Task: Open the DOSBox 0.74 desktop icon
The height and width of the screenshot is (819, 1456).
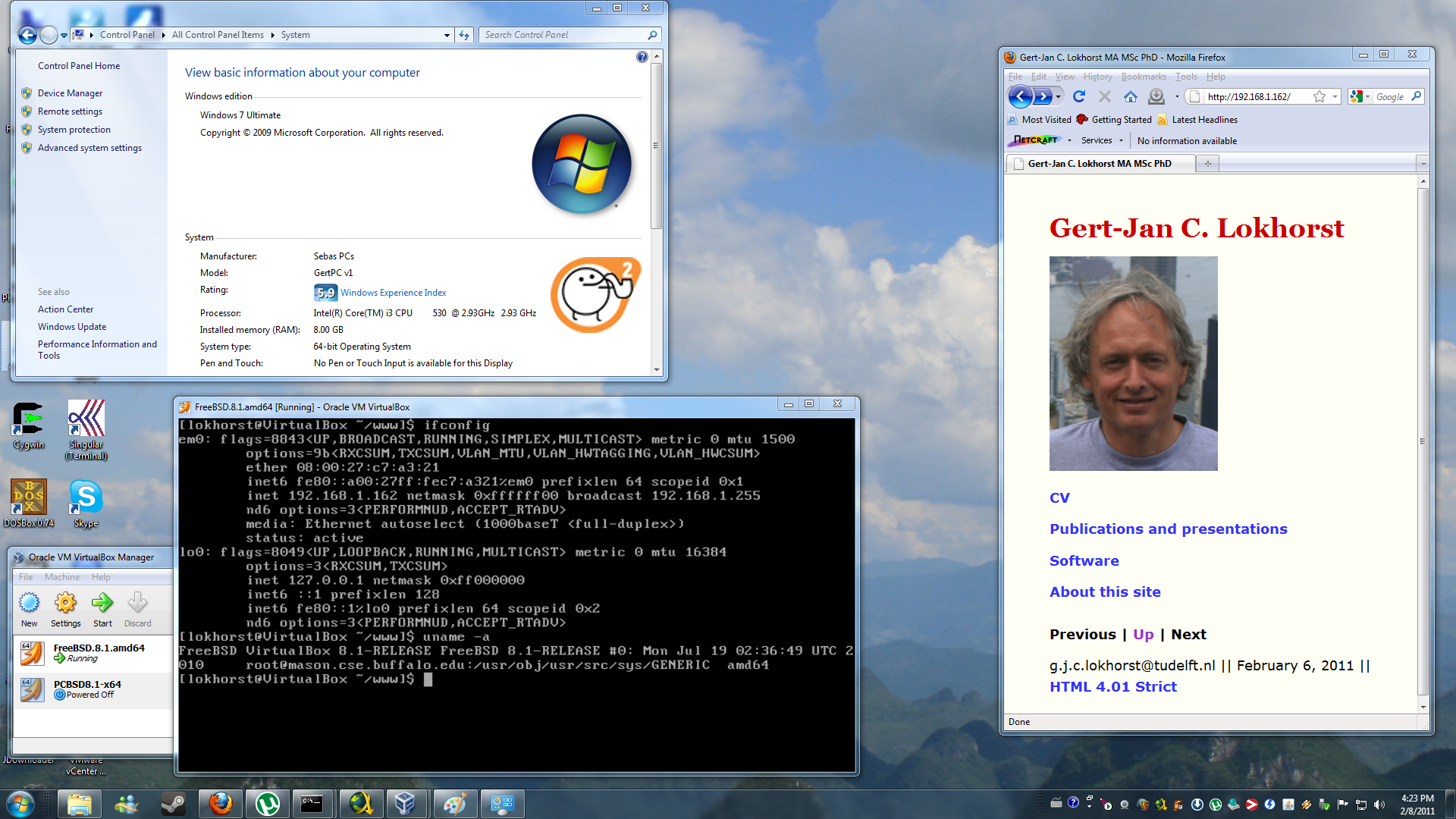Action: click(x=29, y=503)
